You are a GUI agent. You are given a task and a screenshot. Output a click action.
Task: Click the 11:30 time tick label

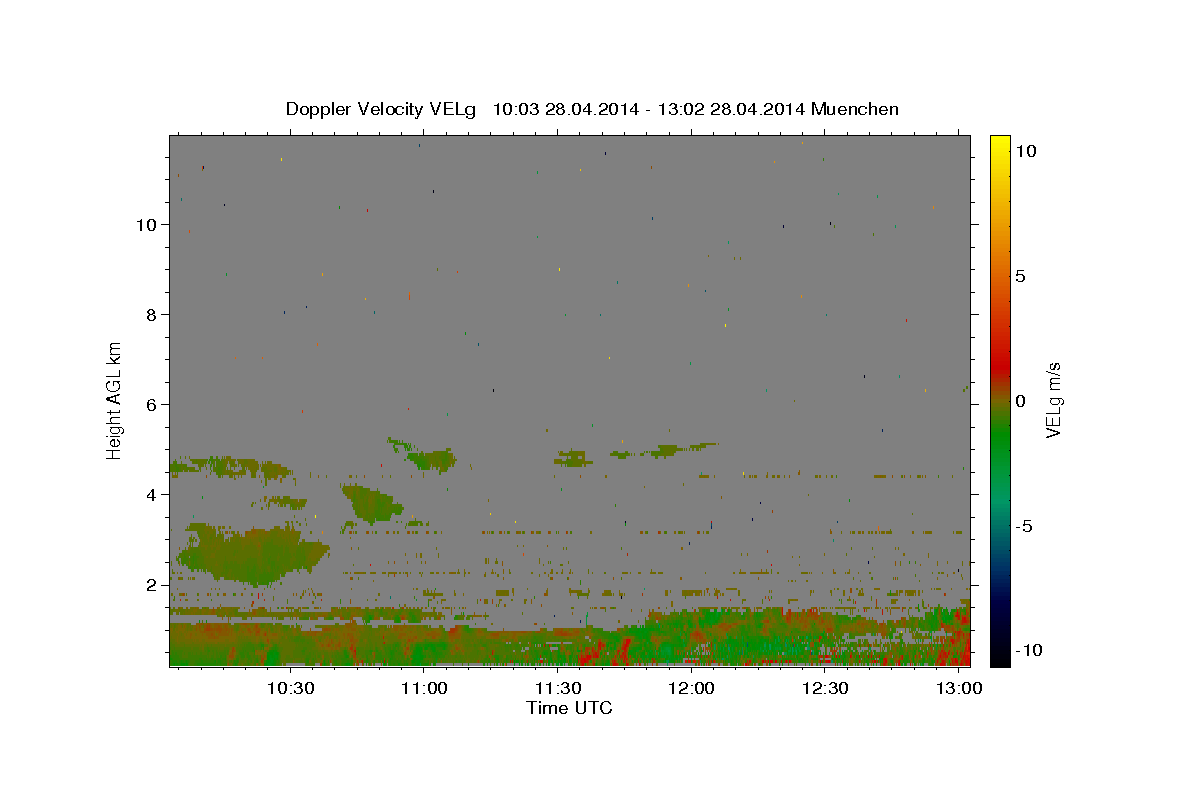[x=558, y=689]
